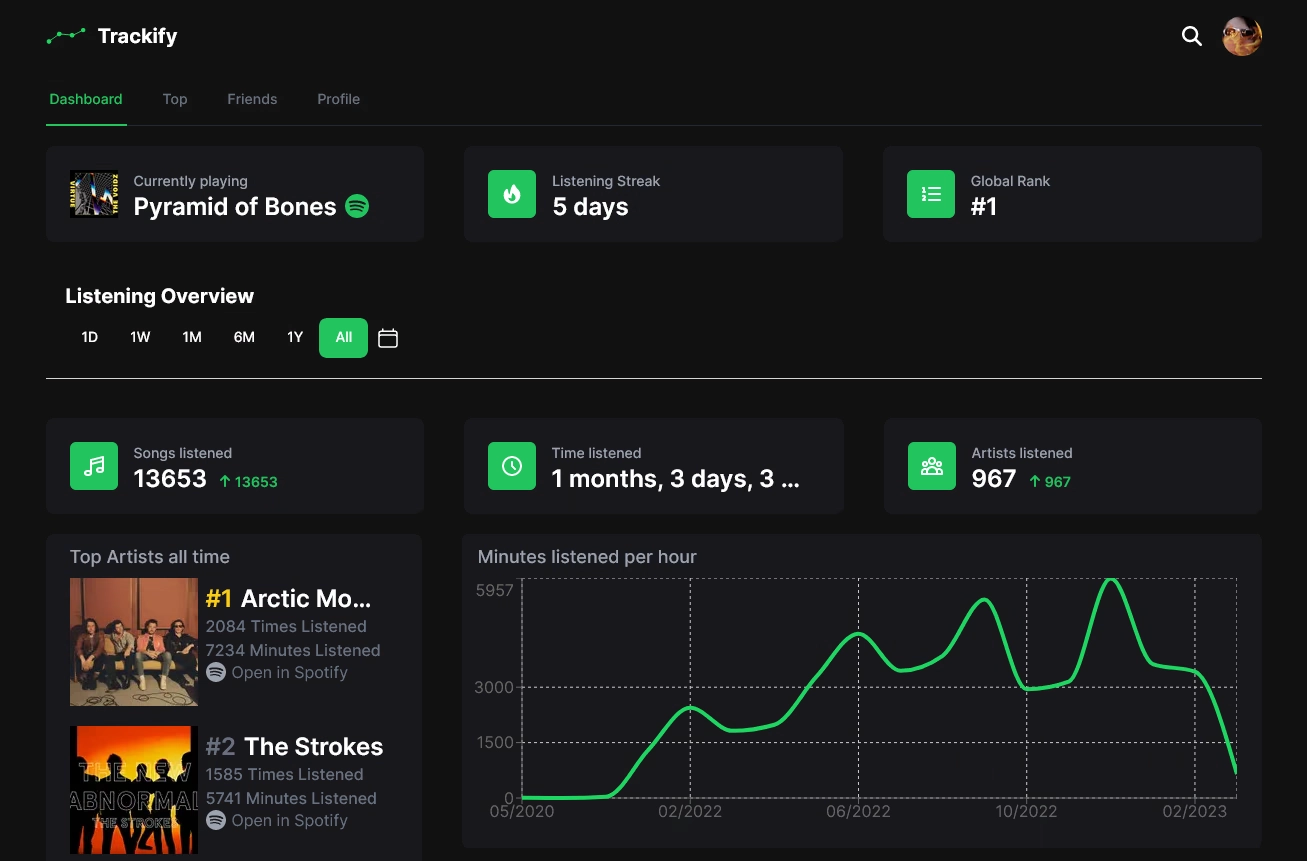
Task: Select the 1M time range filter
Action: tap(192, 337)
